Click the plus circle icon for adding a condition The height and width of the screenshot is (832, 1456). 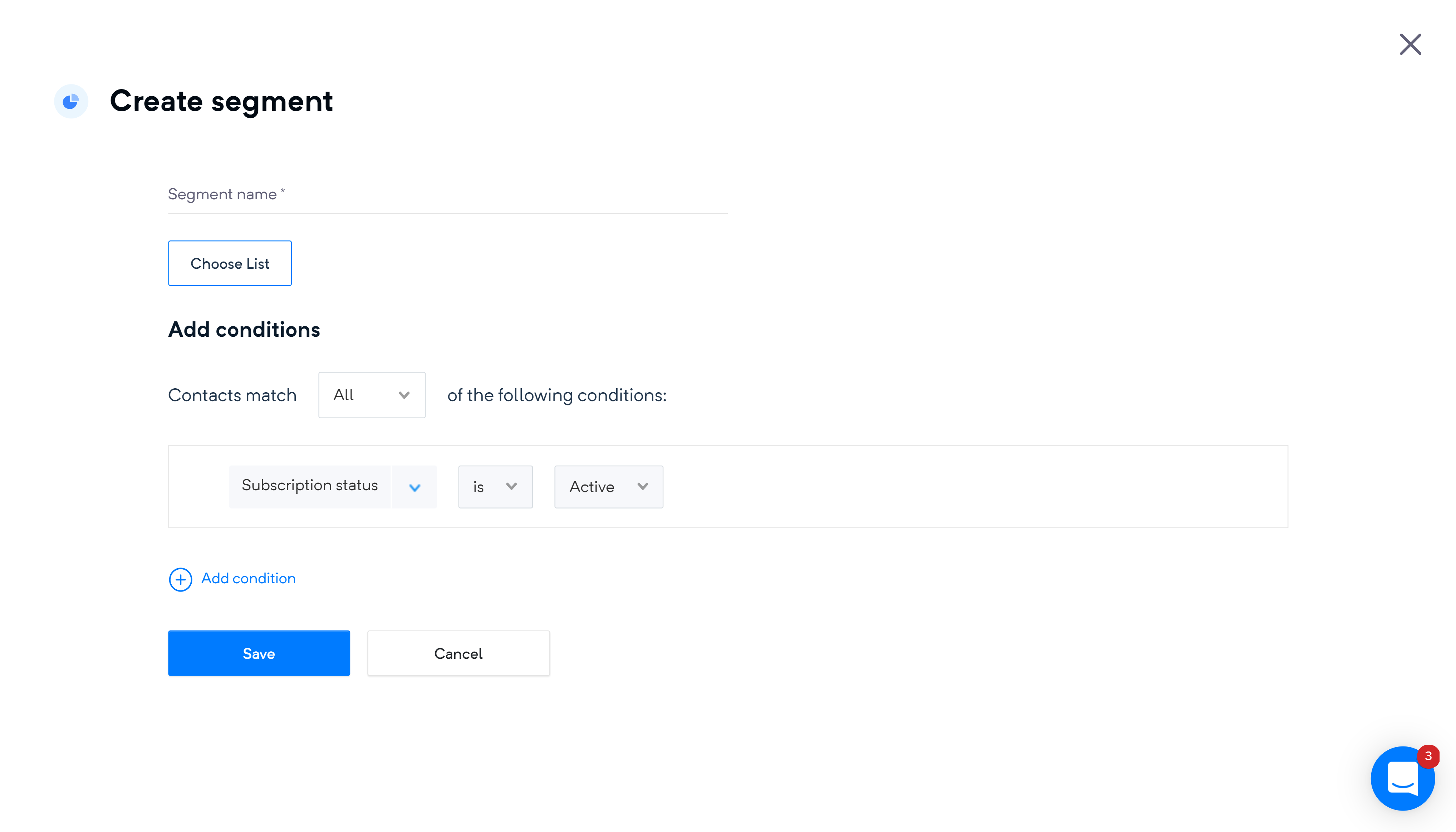[180, 579]
